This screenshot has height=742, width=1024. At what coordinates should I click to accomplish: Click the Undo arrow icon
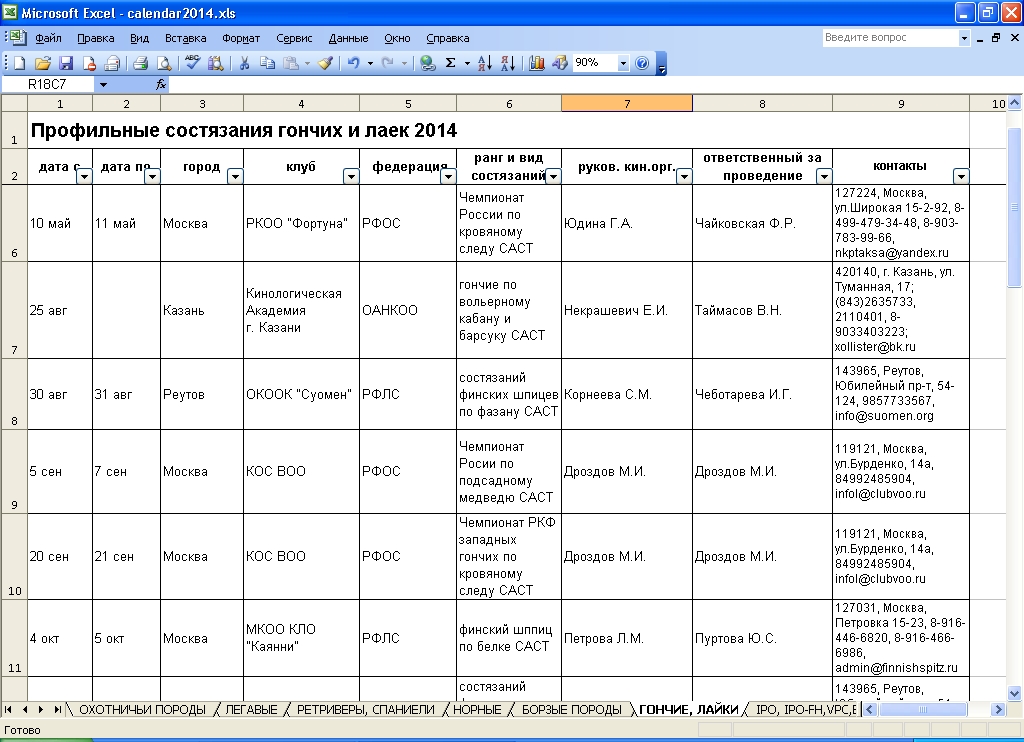pyautogui.click(x=352, y=63)
